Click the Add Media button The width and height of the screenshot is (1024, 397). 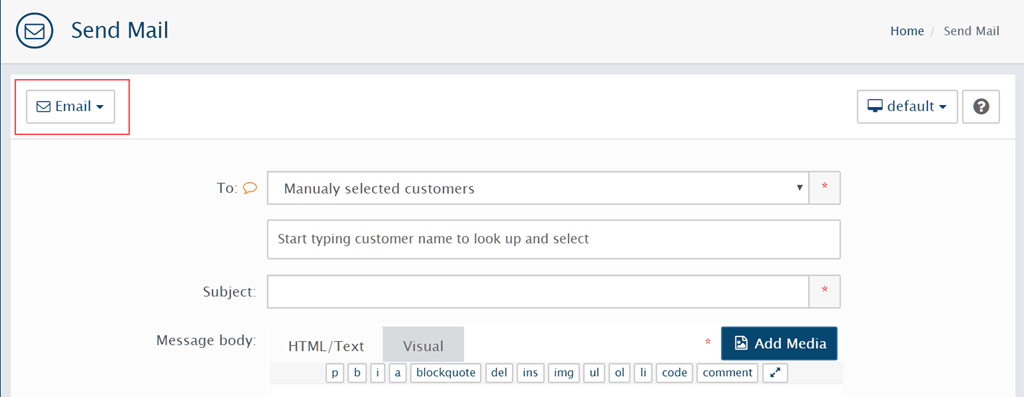pos(779,343)
